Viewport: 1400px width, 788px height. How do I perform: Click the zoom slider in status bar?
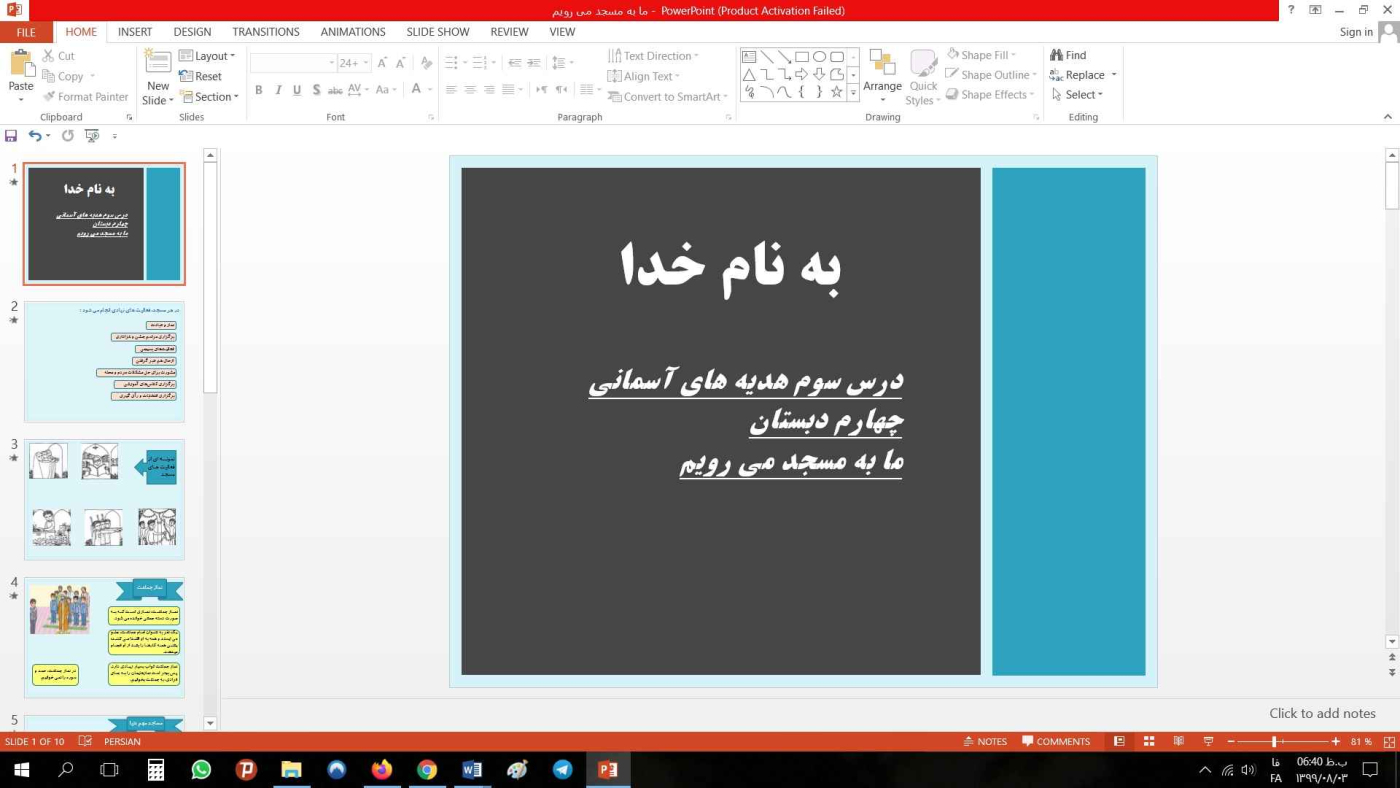[x=1274, y=742]
